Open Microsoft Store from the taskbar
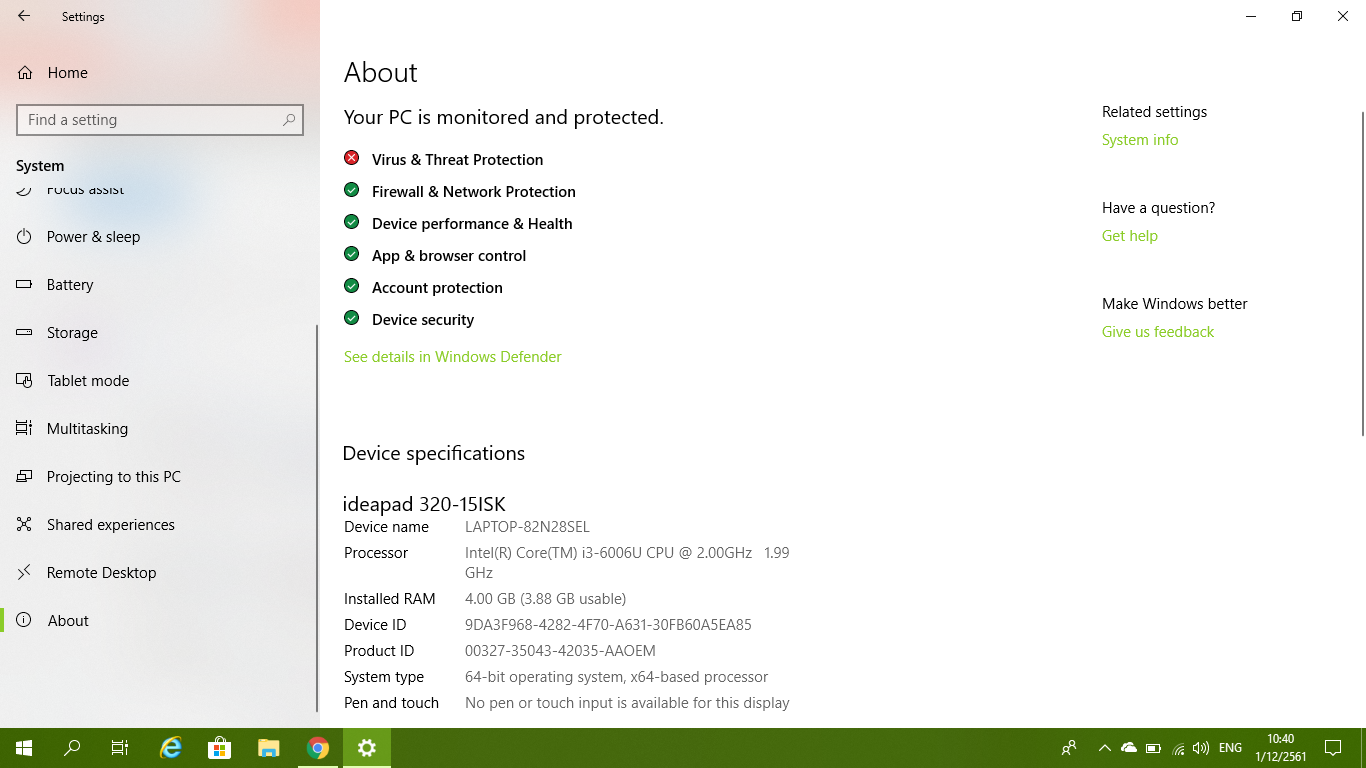Image resolution: width=1366 pixels, height=768 pixels. click(x=220, y=747)
